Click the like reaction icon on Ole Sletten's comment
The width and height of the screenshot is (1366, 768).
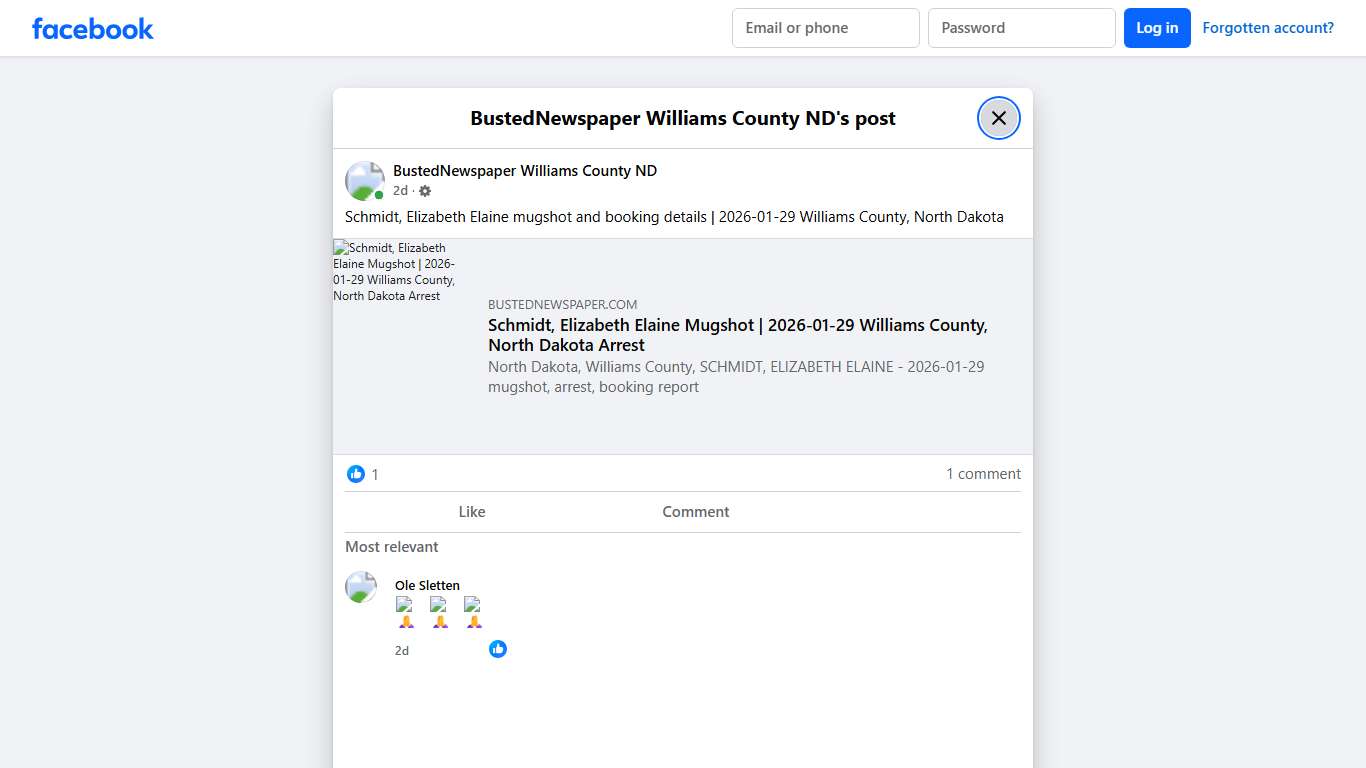point(498,649)
